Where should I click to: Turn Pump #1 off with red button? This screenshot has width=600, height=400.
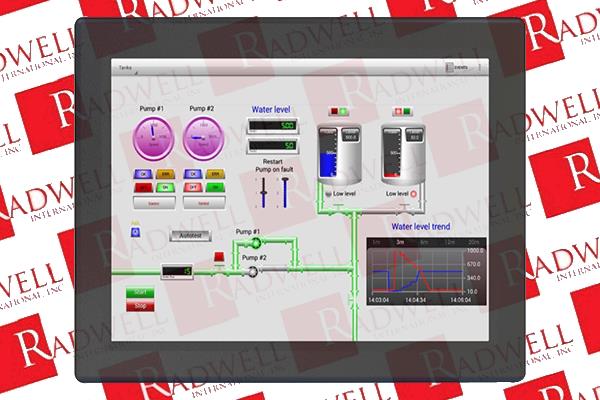(143, 188)
